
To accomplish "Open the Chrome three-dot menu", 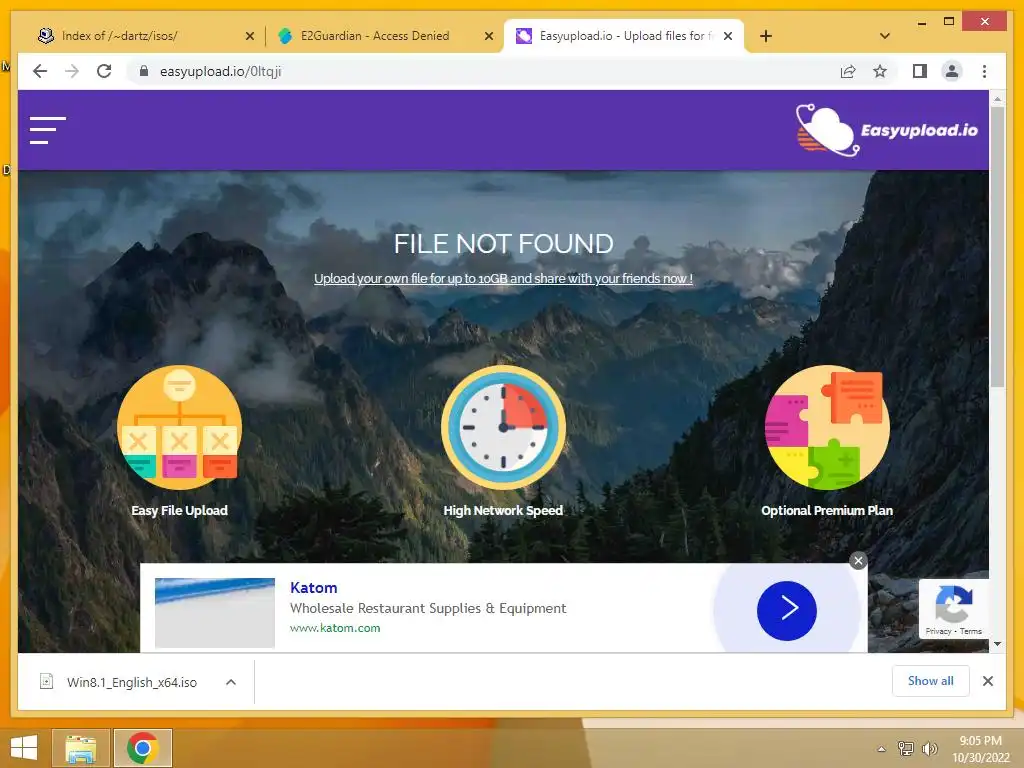I will (984, 71).
